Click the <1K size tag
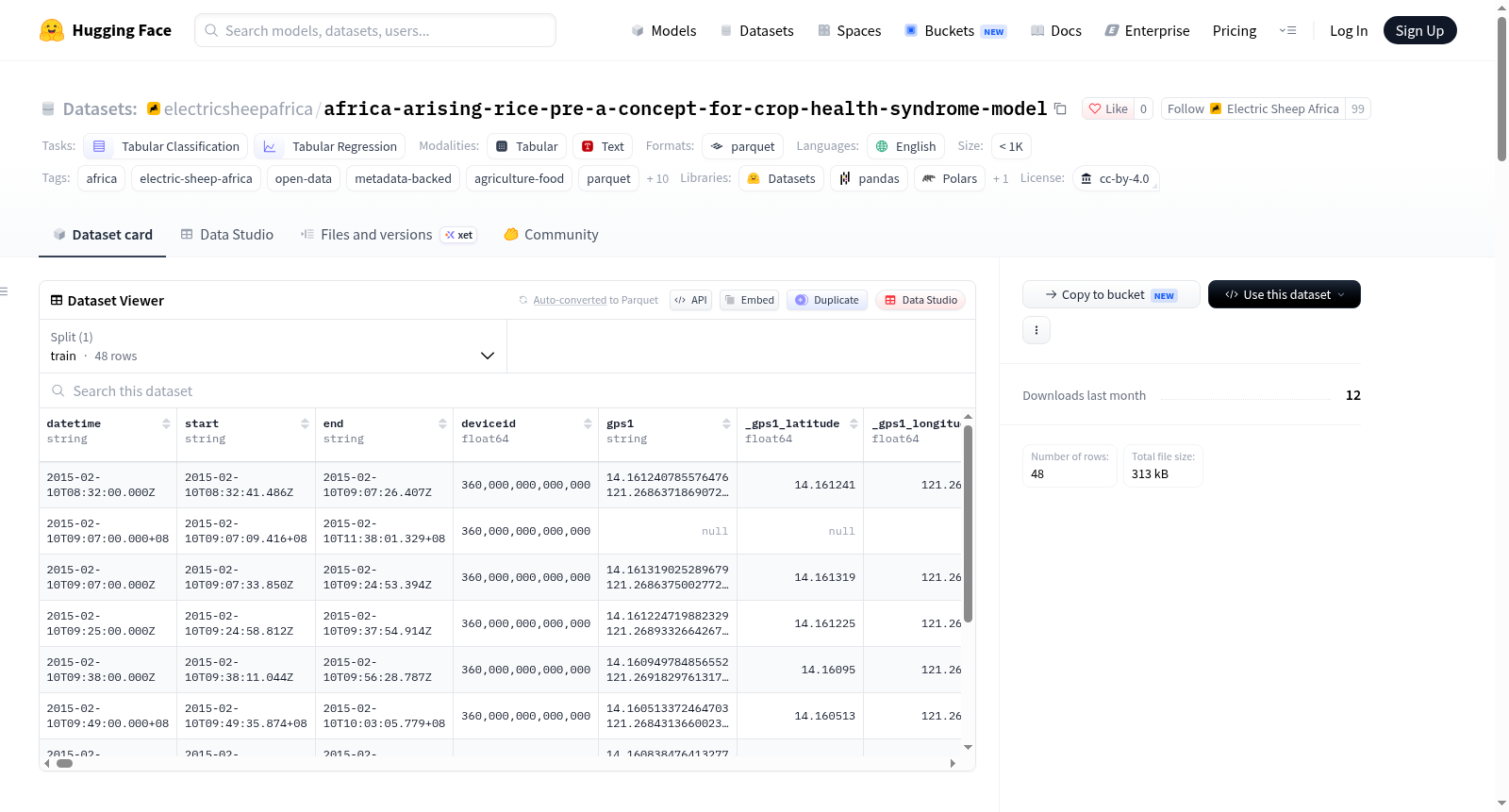 pos(1011,146)
